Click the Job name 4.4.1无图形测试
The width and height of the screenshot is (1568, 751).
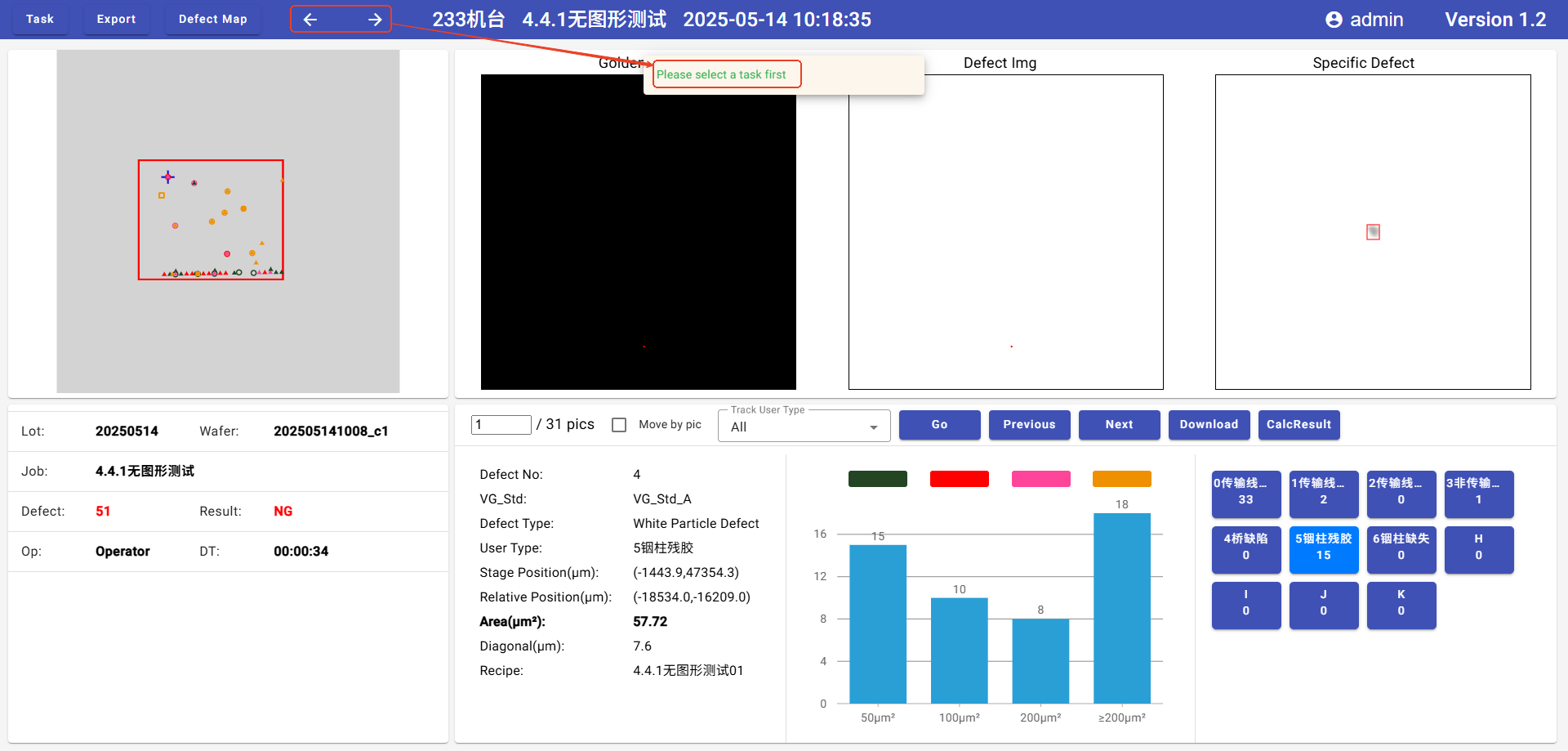click(145, 471)
